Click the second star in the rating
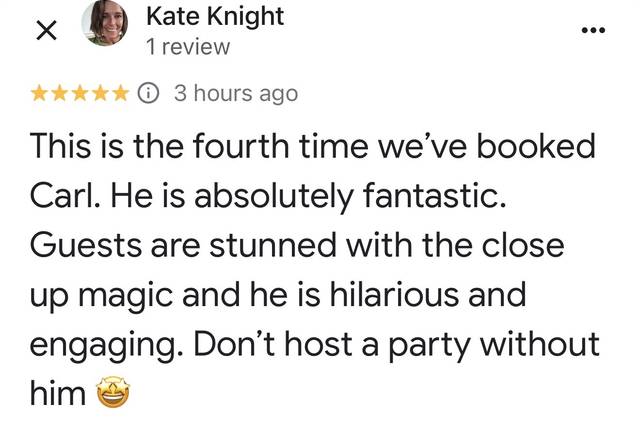Image resolution: width=640 pixels, height=427 pixels. click(x=60, y=93)
